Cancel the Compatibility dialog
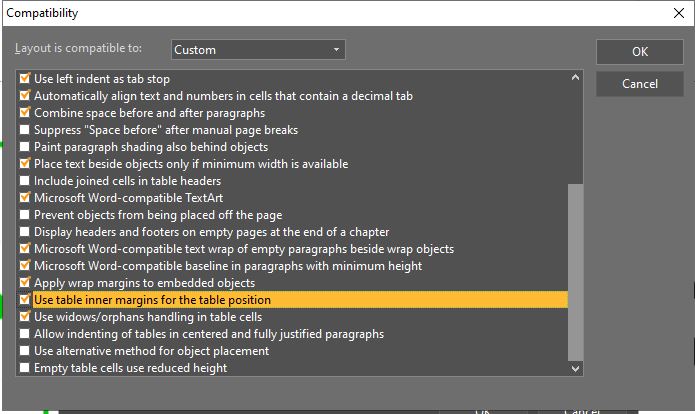The width and height of the screenshot is (695, 414). (x=639, y=84)
